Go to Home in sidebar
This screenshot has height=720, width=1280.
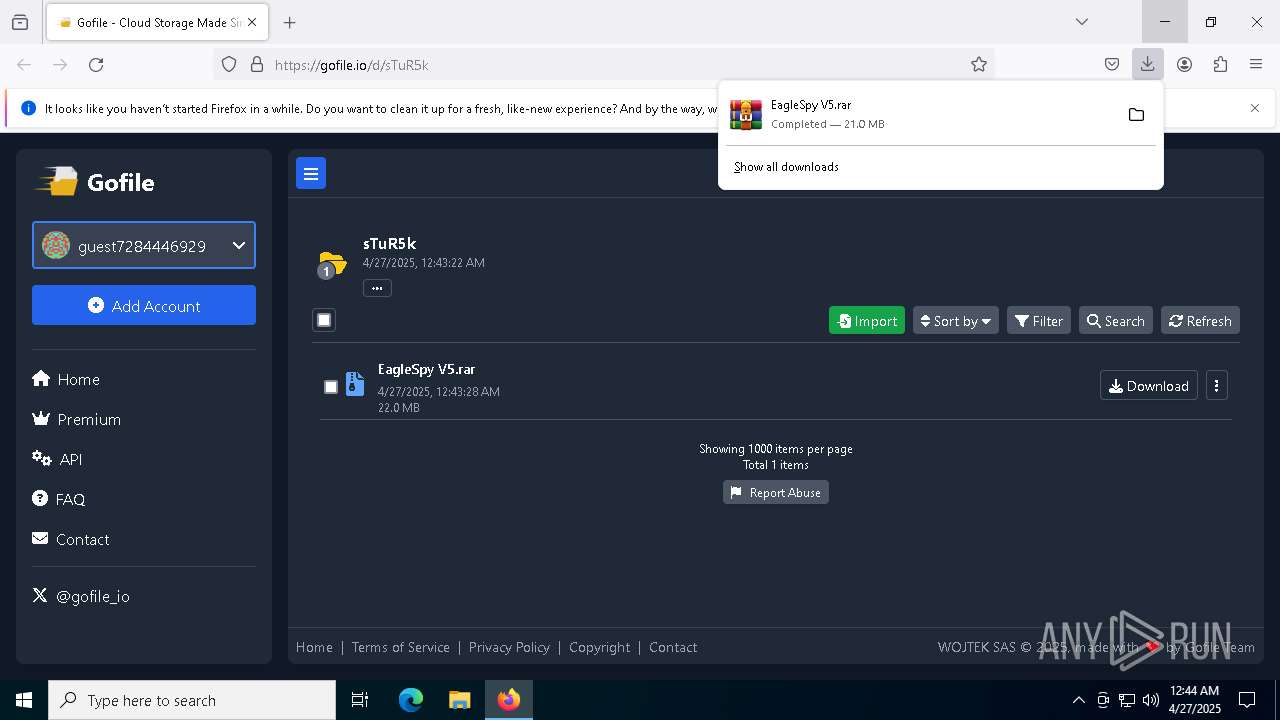pyautogui.click(x=66, y=379)
